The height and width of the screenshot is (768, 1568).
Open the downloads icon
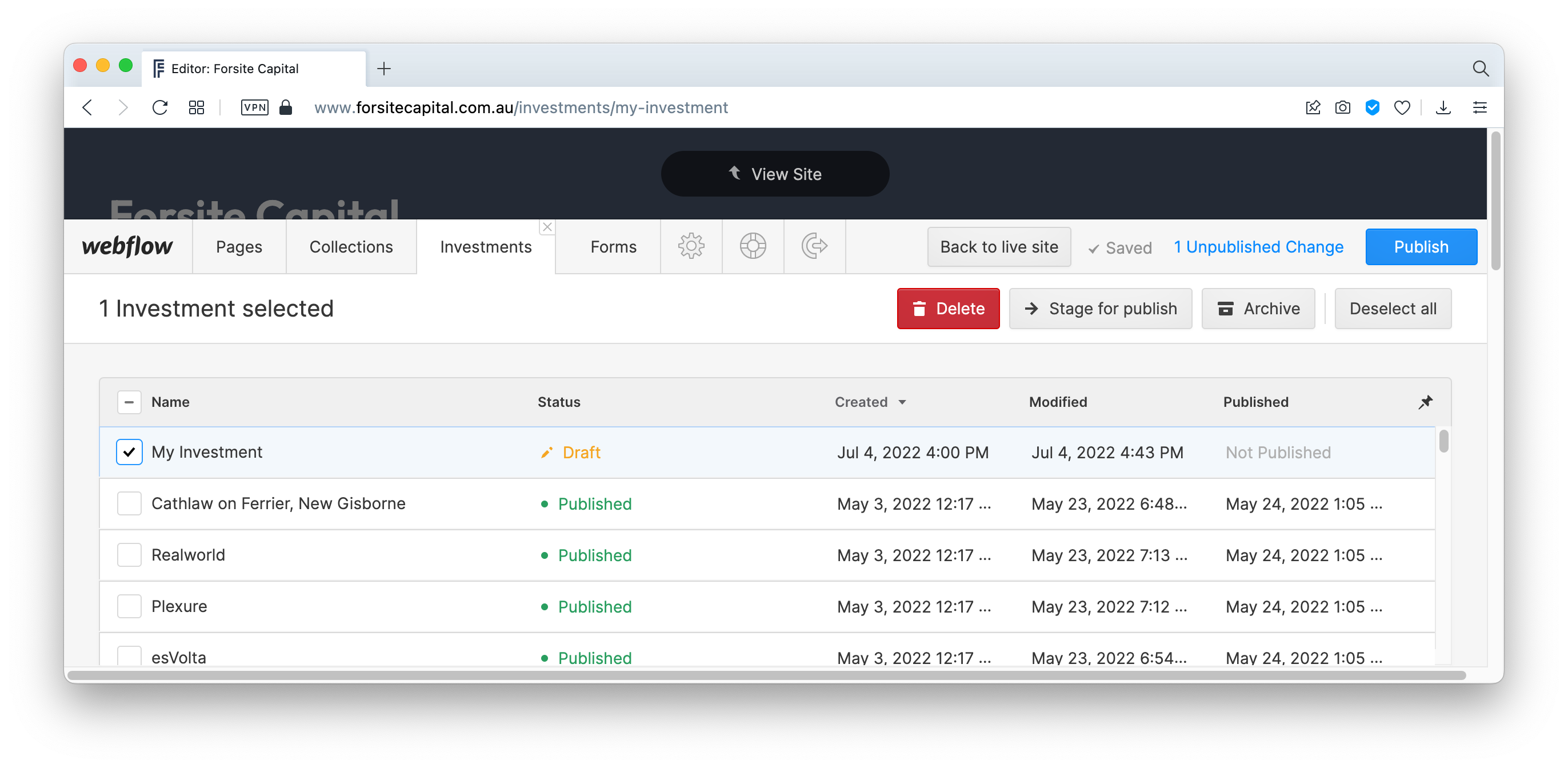pyautogui.click(x=1443, y=108)
